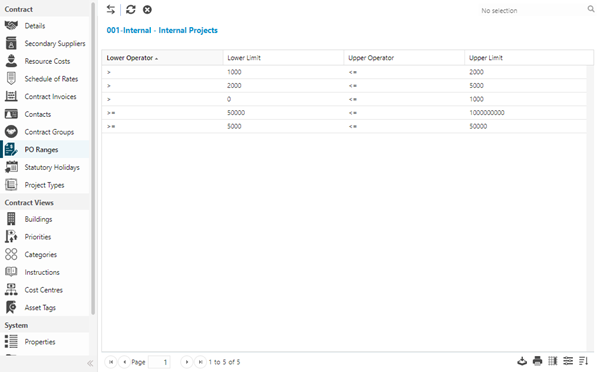This screenshot has width=600, height=372.
Task: Open grid filter settings icon
Action: 568,361
